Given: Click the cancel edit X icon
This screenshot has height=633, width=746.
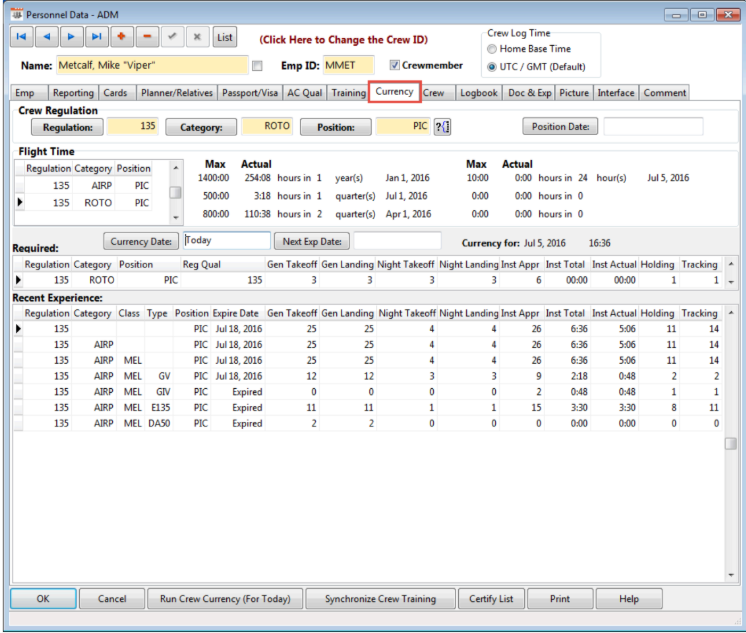Looking at the screenshot, I should (196, 37).
